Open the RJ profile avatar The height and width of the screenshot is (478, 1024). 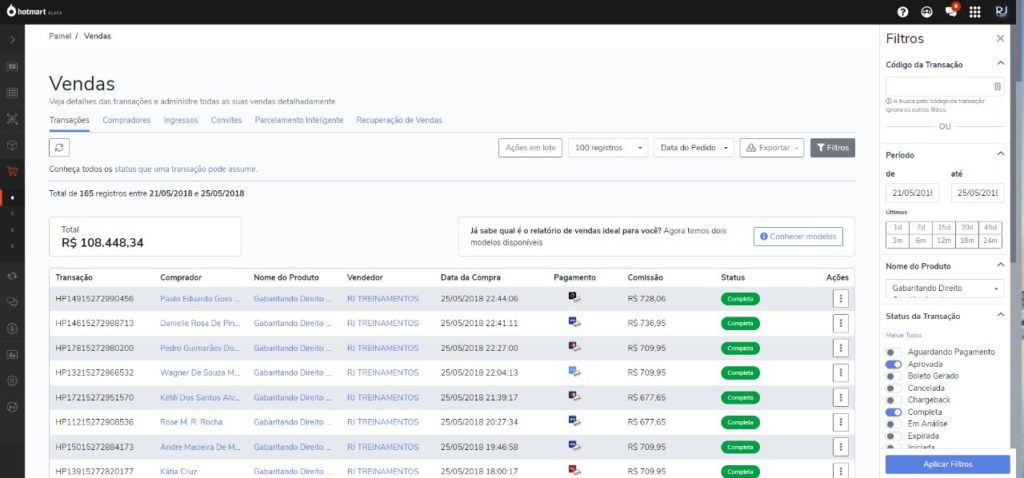click(1001, 12)
